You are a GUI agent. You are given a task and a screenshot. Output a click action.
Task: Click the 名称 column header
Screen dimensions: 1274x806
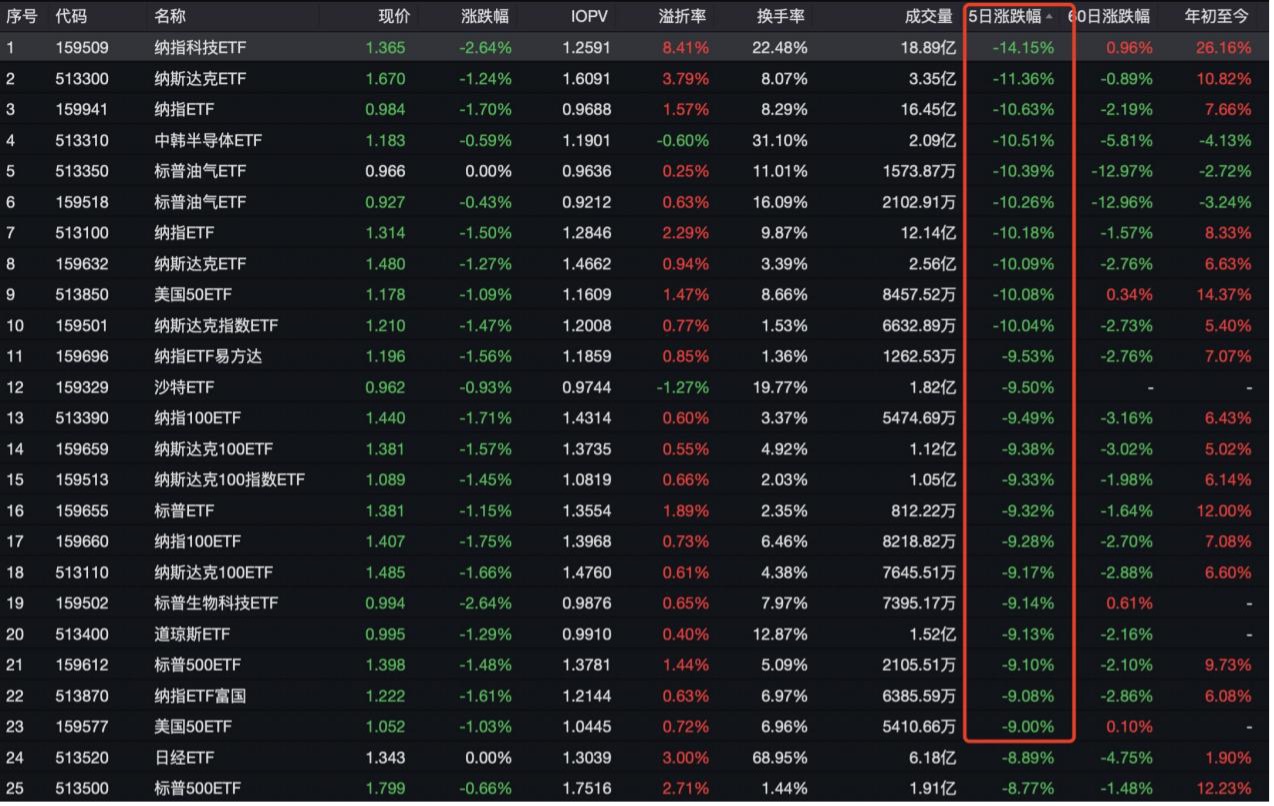pos(170,17)
